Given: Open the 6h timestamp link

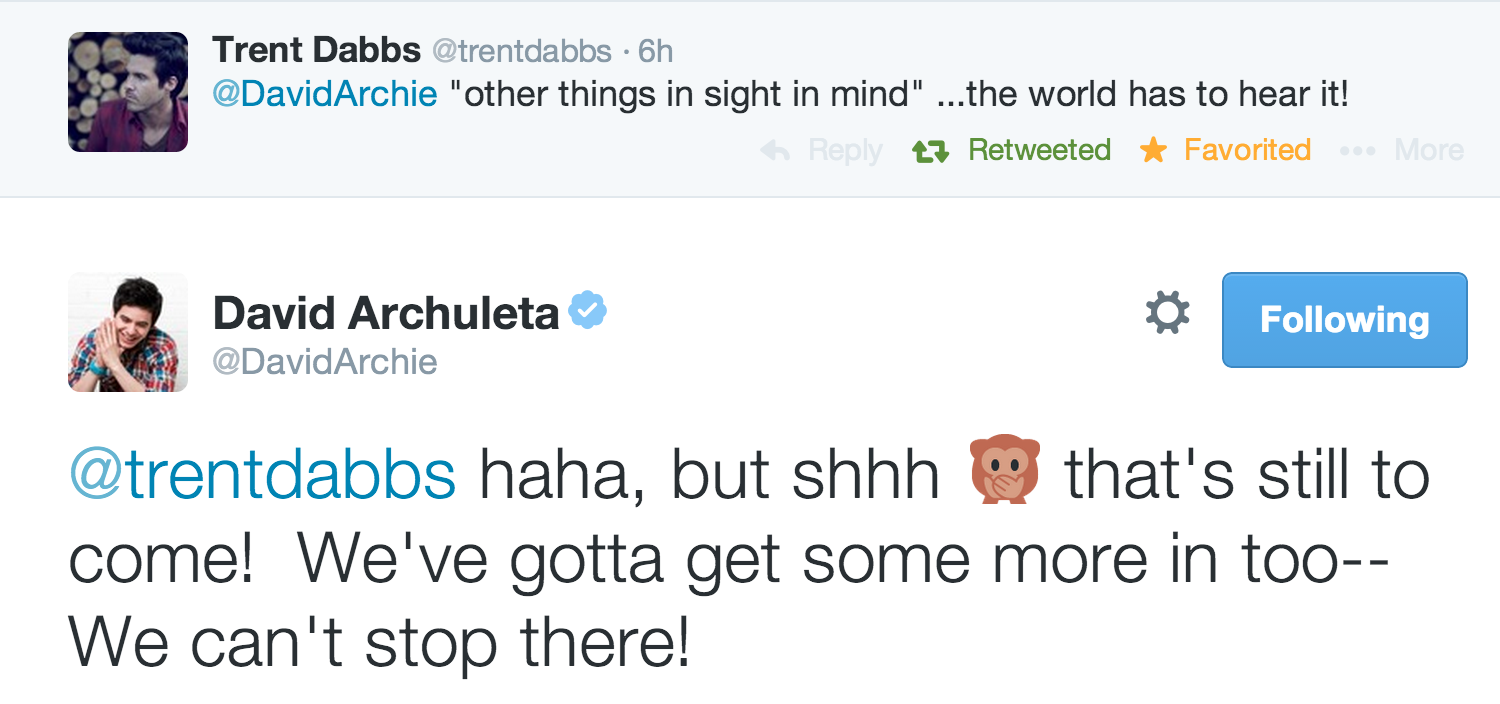Looking at the screenshot, I should pos(656,50).
